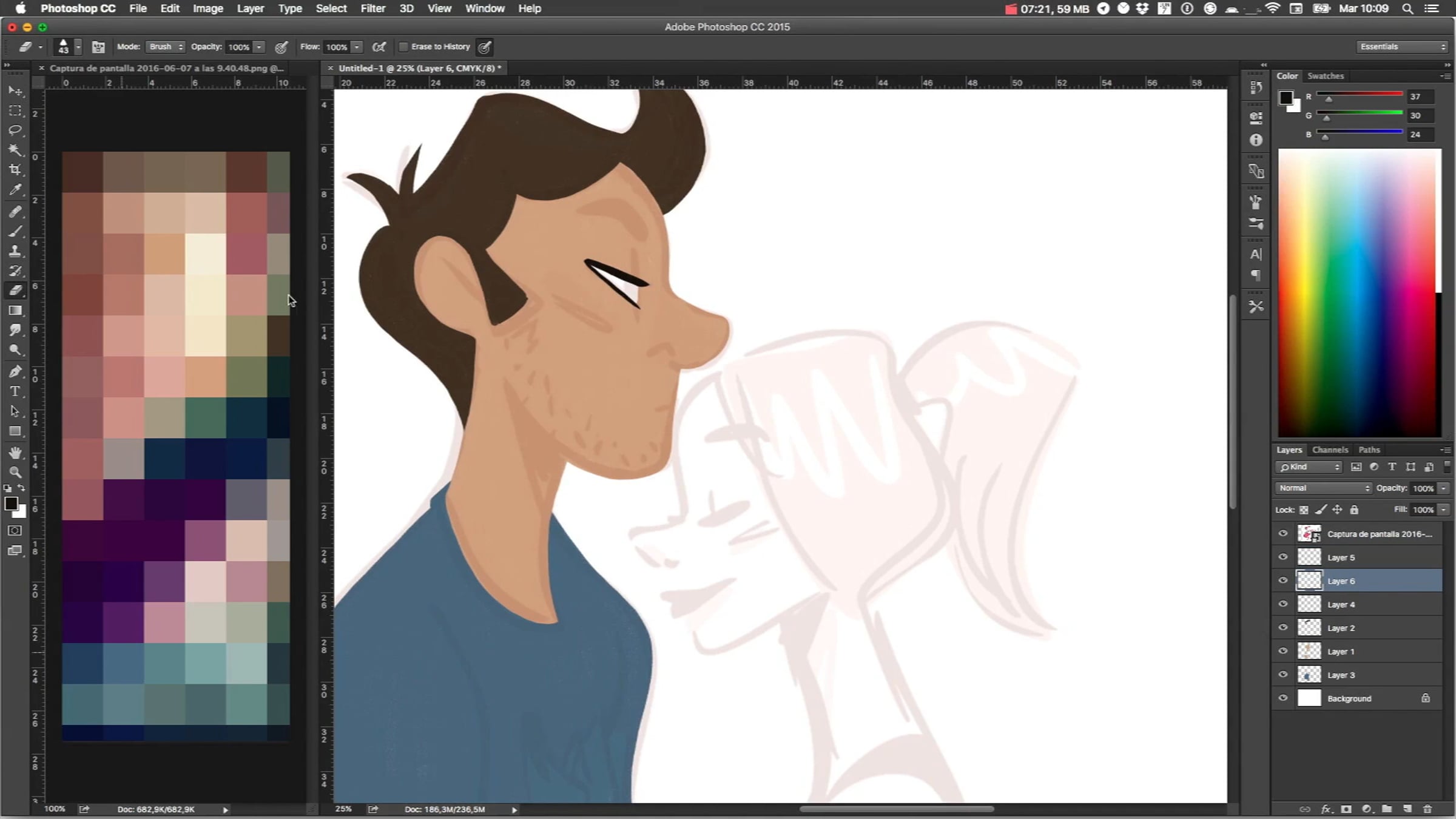
Task: Select the Lasso tool
Action: tap(15, 130)
